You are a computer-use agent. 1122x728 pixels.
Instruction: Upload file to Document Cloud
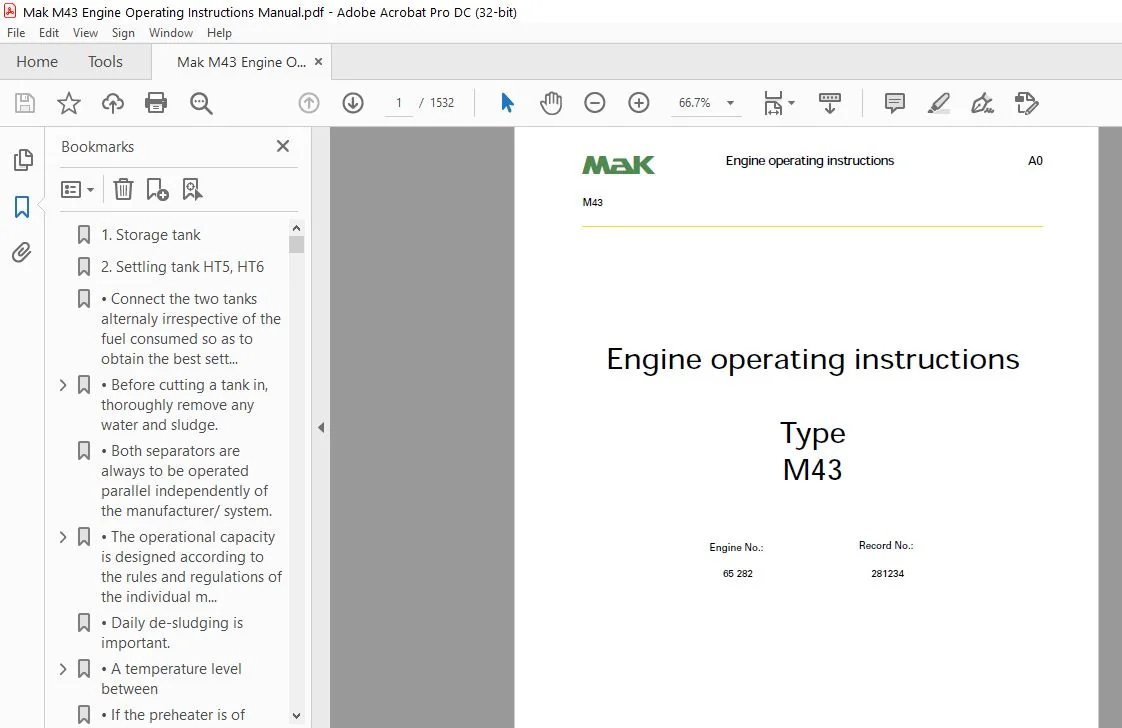(112, 103)
